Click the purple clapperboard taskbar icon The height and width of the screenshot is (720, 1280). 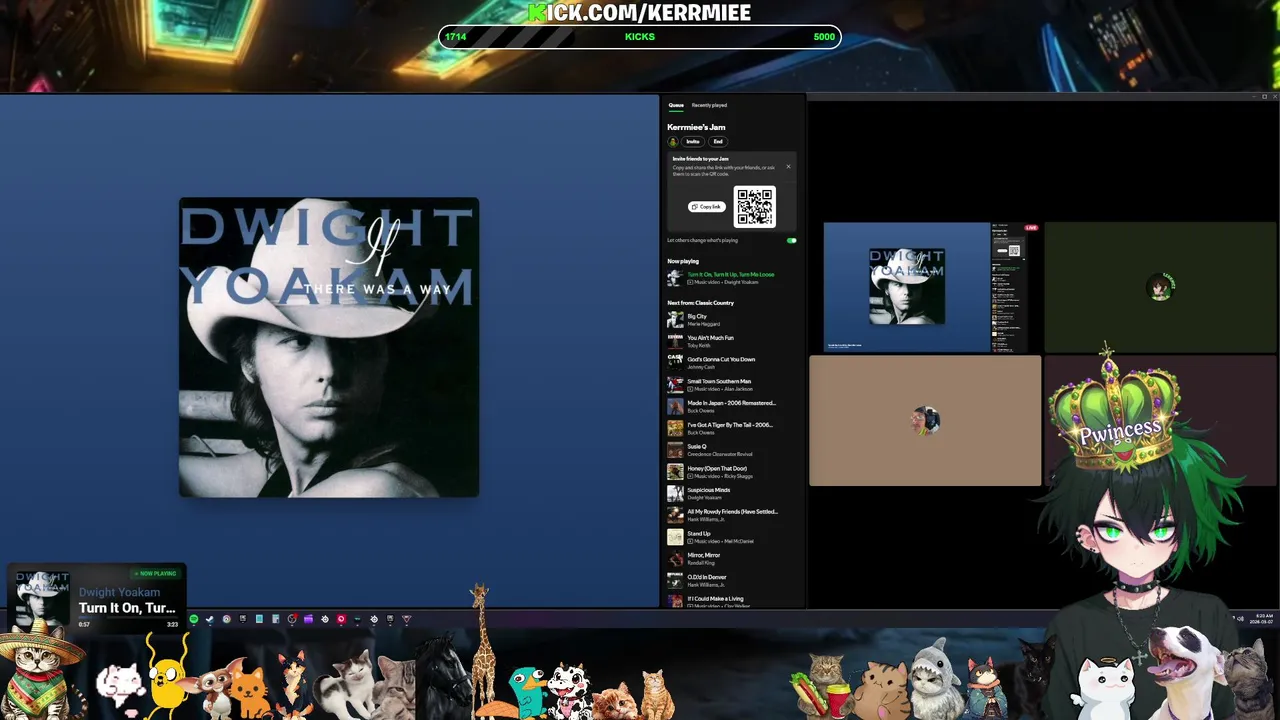(308, 619)
